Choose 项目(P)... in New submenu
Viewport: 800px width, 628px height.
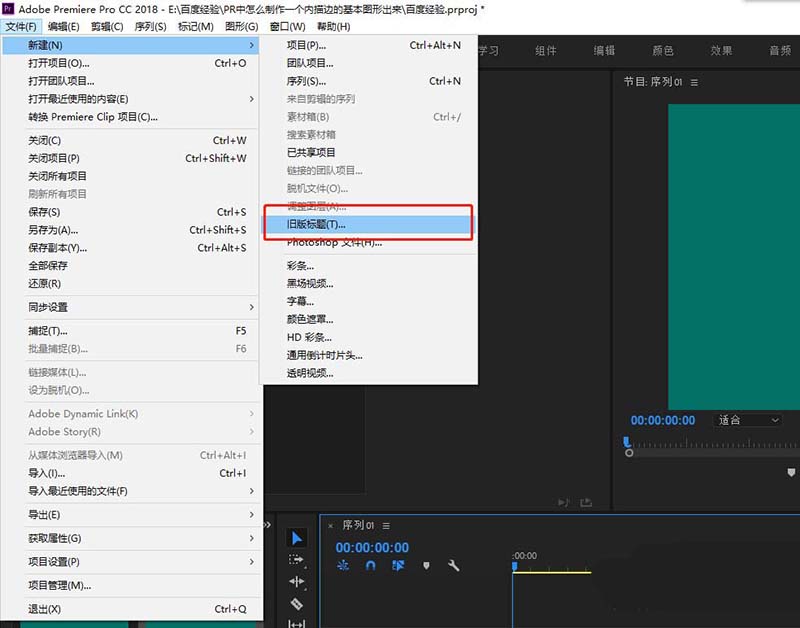click(368, 45)
